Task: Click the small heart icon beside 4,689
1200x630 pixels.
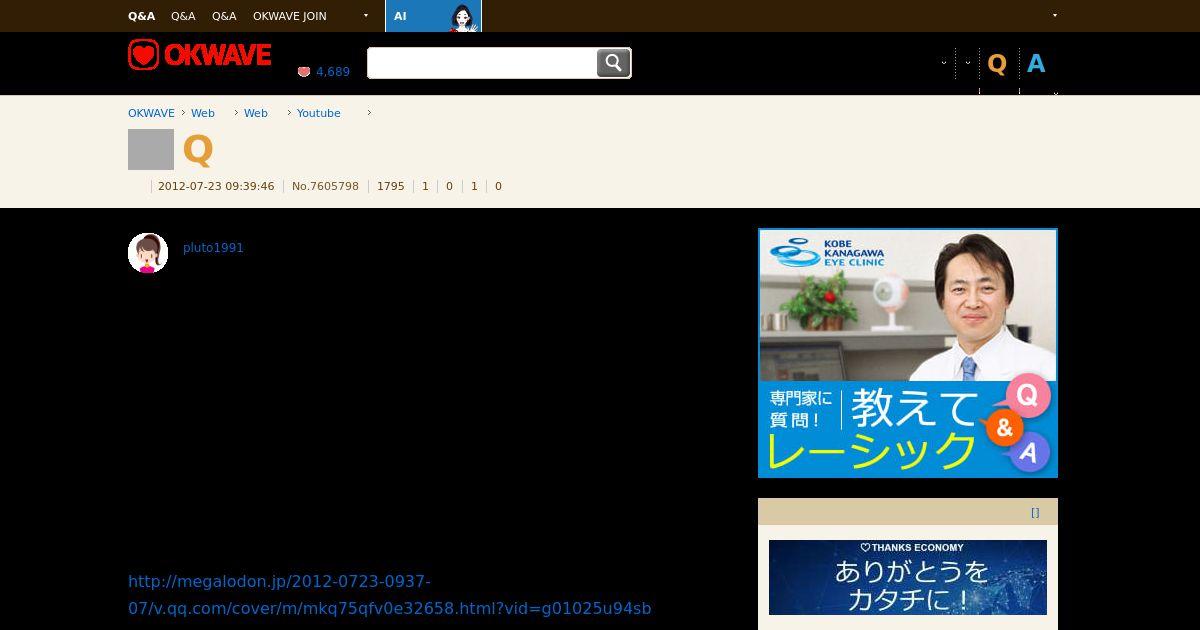Action: point(304,72)
